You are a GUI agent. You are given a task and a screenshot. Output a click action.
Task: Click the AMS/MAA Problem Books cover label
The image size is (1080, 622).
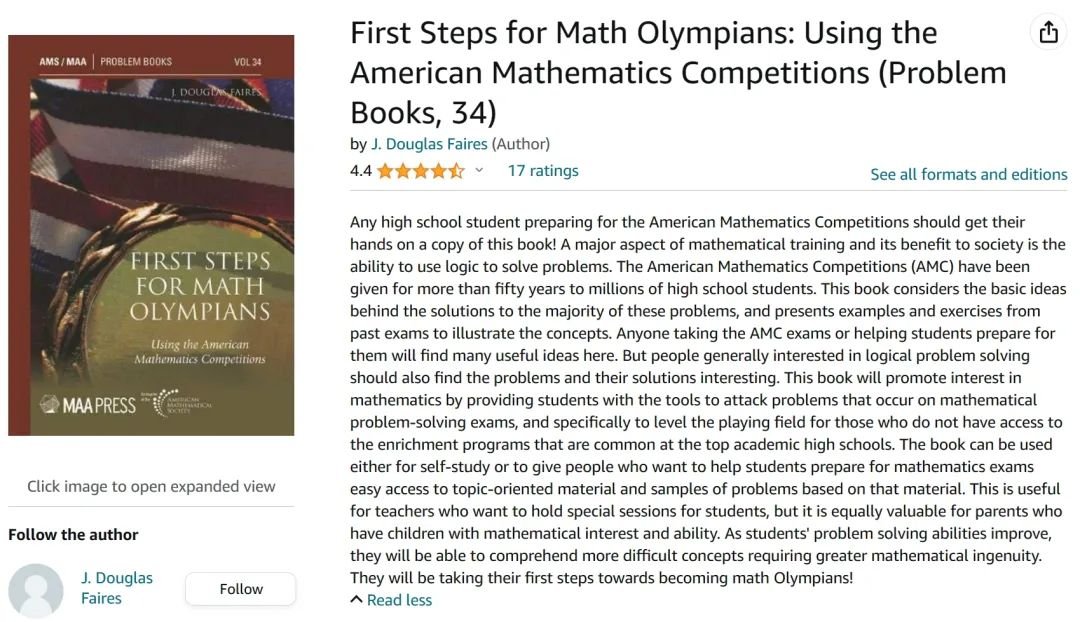click(105, 61)
